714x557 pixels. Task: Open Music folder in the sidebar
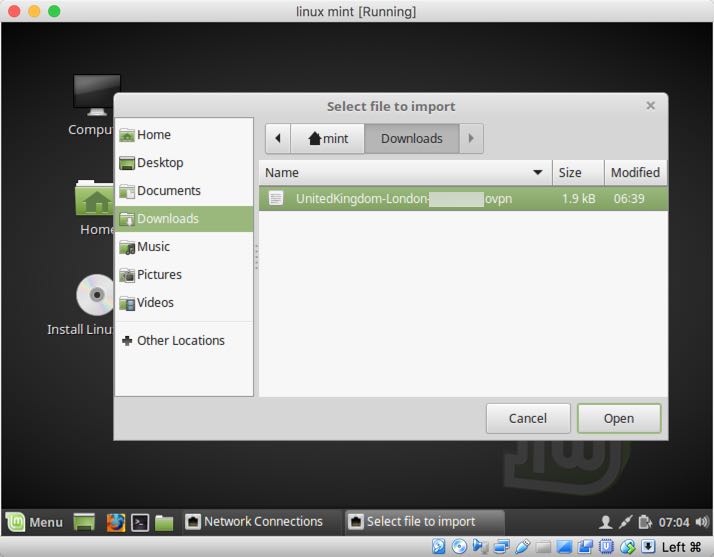click(184, 246)
